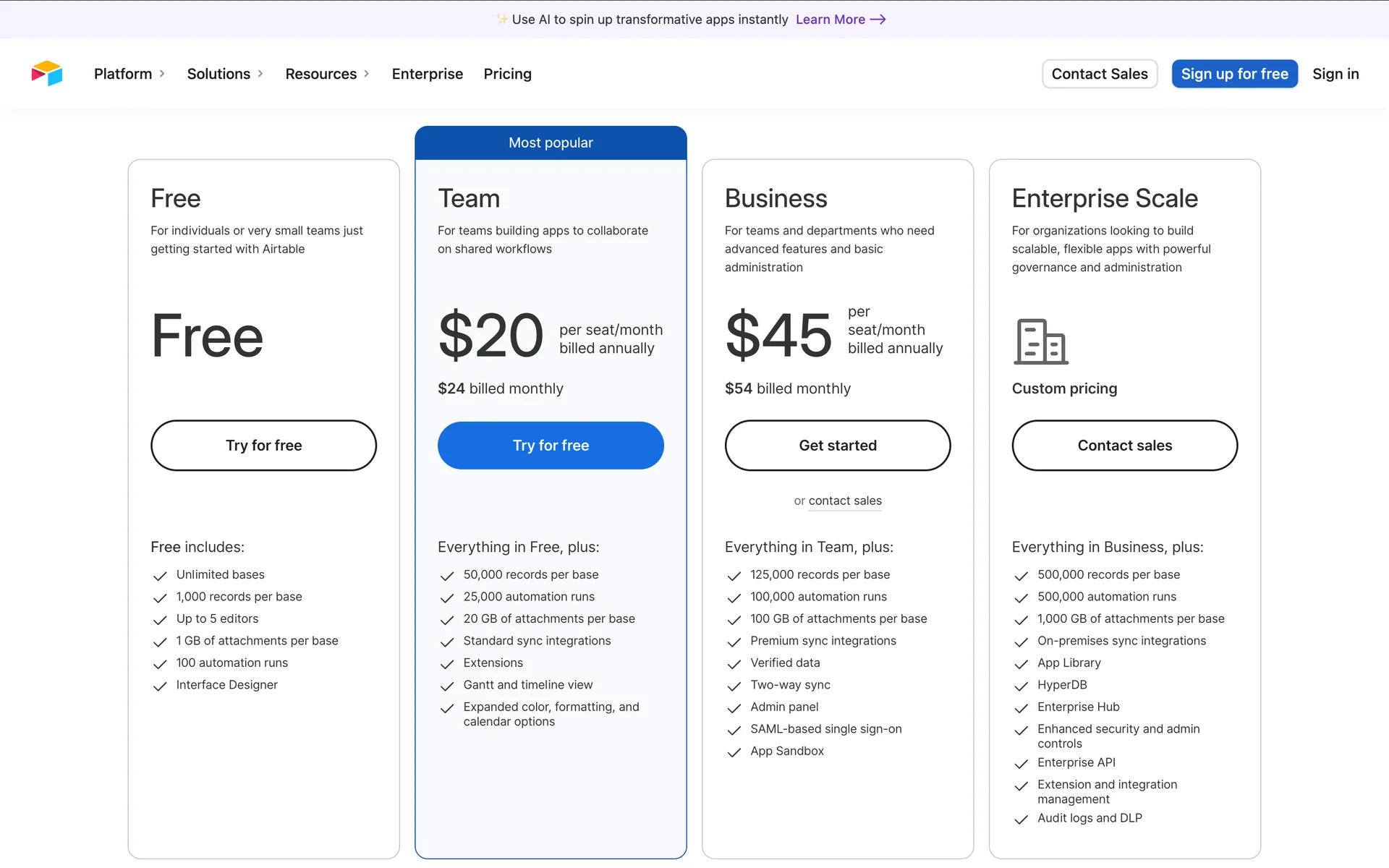The image size is (1389, 868).
Task: Click the checkmark next to HyperDB
Action: [x=1021, y=686]
